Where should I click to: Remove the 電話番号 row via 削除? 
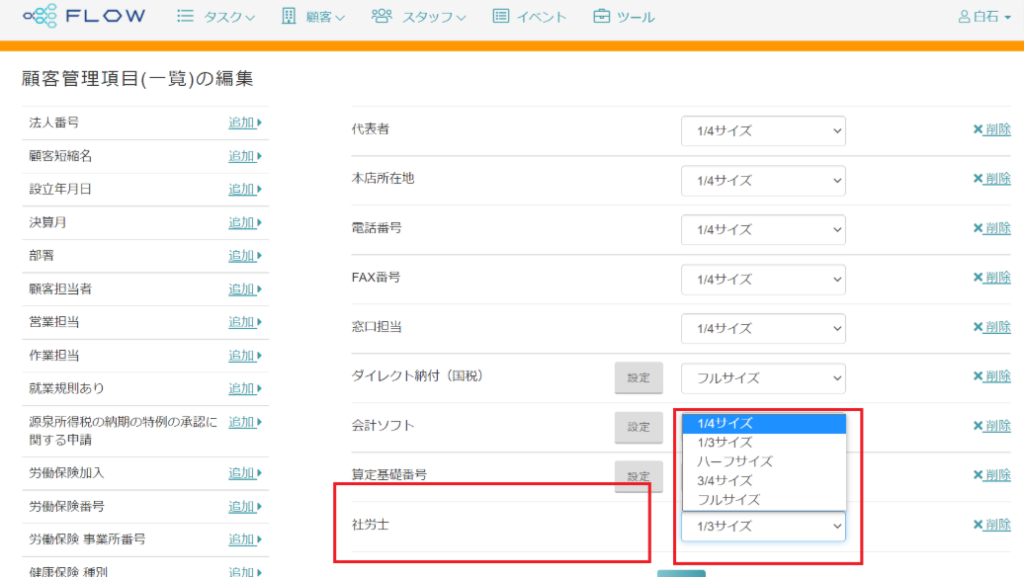point(996,228)
